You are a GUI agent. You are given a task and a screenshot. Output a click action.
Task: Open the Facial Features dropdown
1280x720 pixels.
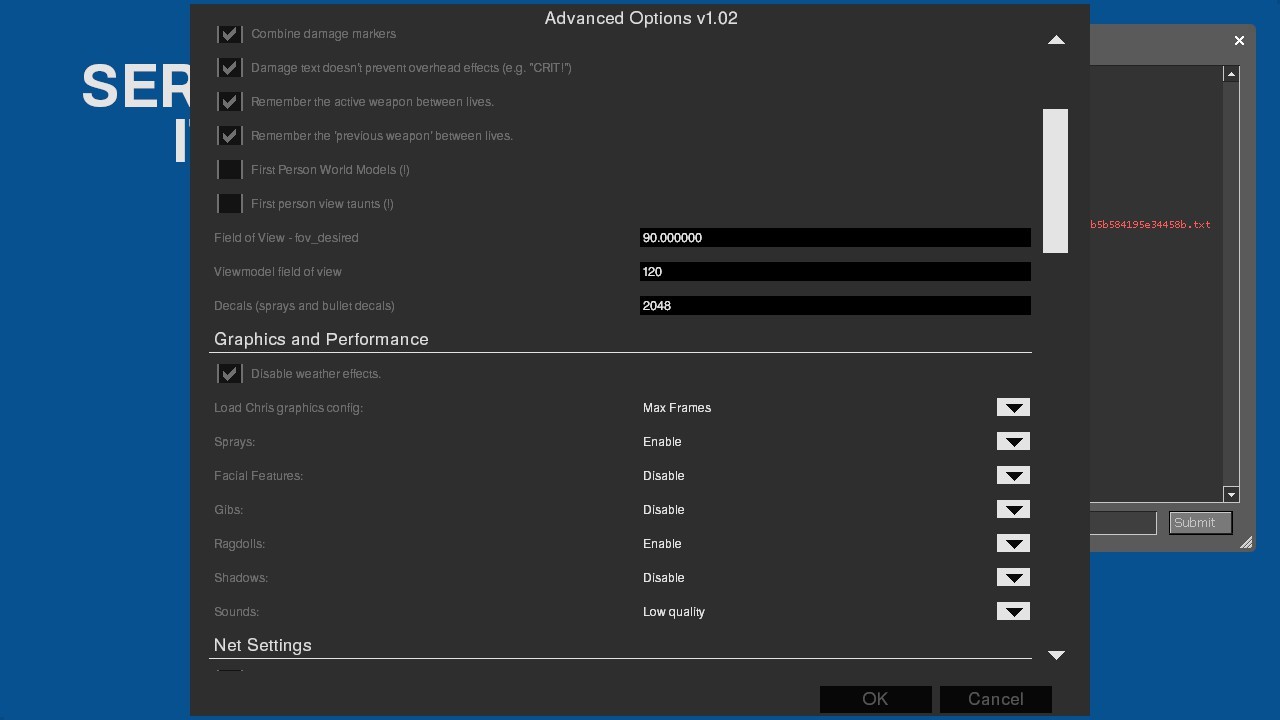[x=1013, y=476]
